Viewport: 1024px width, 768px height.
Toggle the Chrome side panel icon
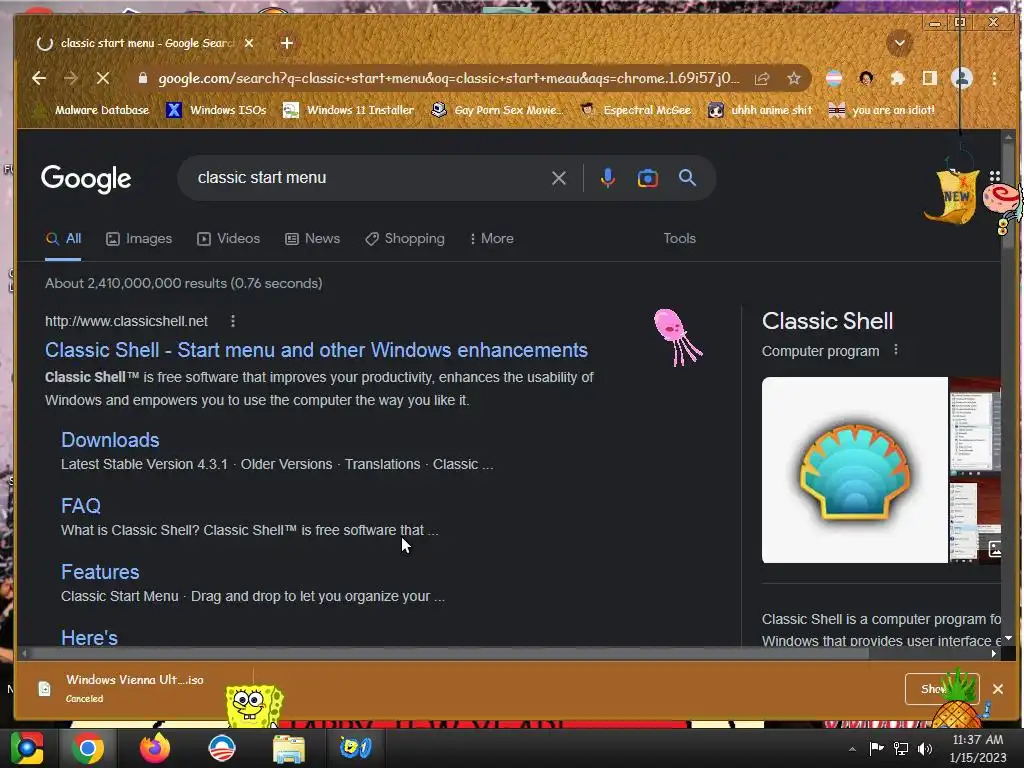click(x=929, y=78)
